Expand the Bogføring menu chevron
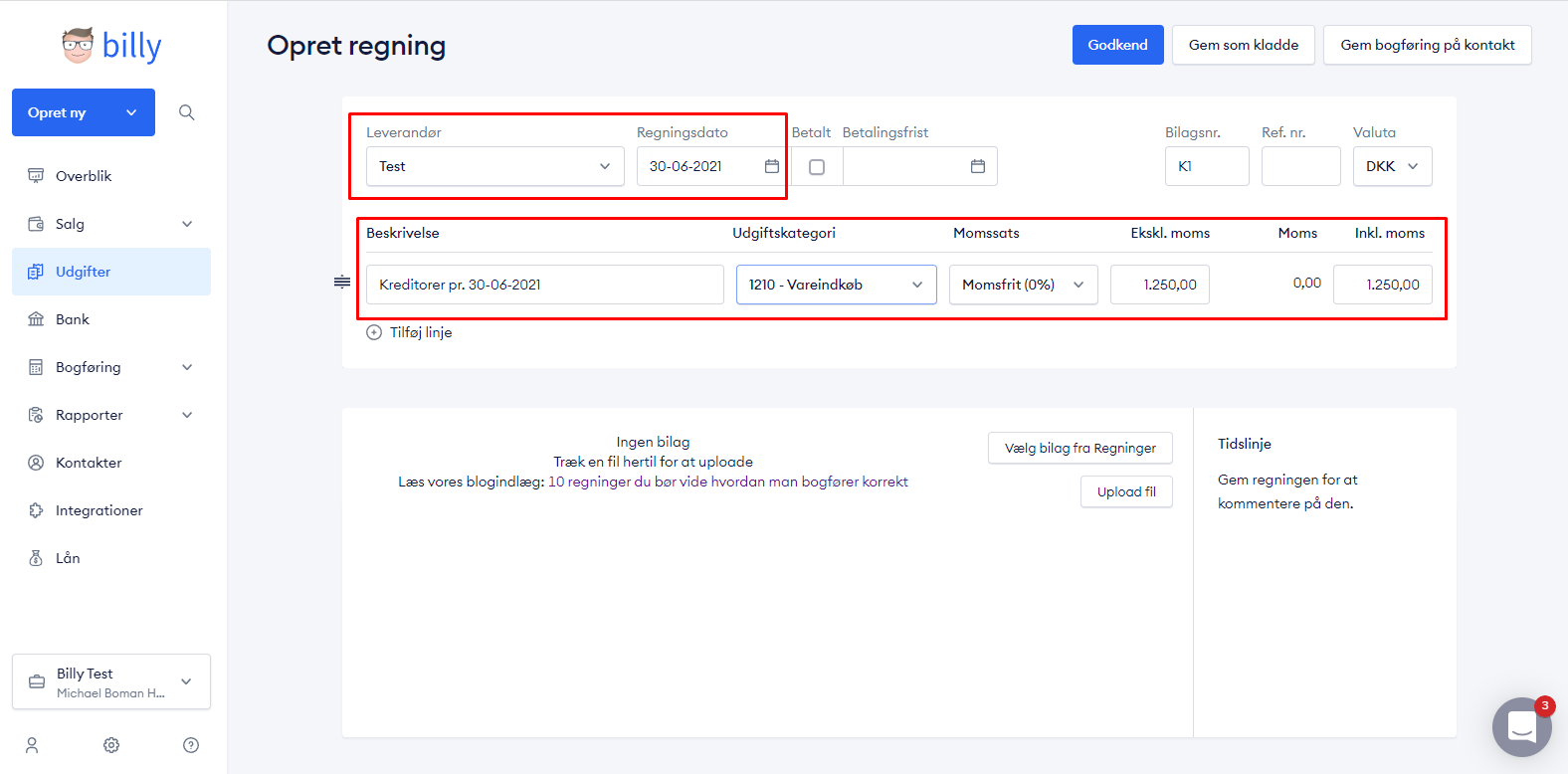This screenshot has height=774, width=1568. (187, 367)
